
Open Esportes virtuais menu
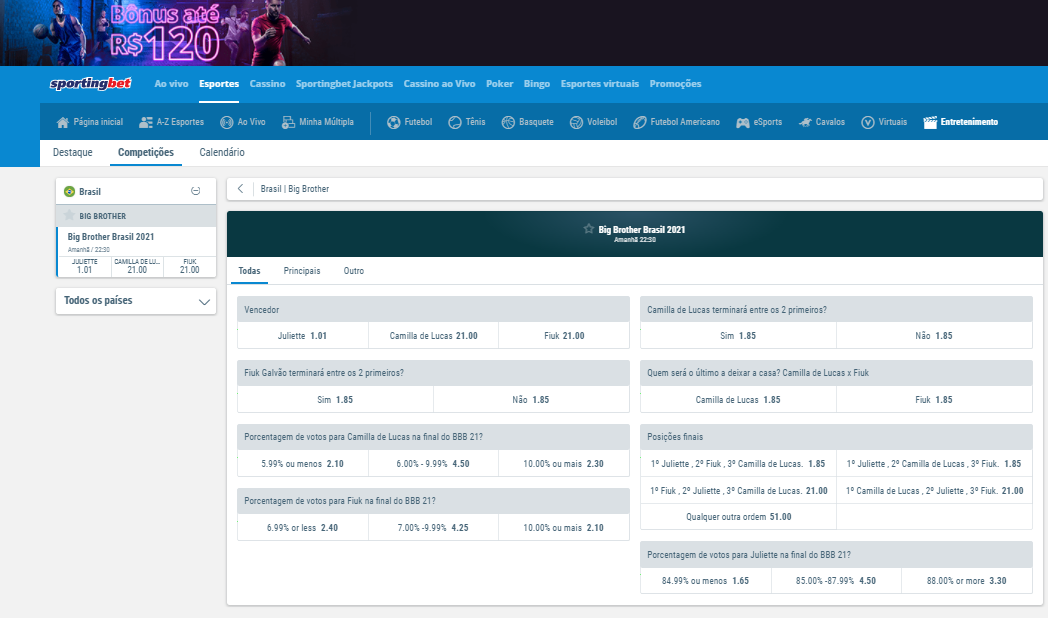click(x=600, y=84)
